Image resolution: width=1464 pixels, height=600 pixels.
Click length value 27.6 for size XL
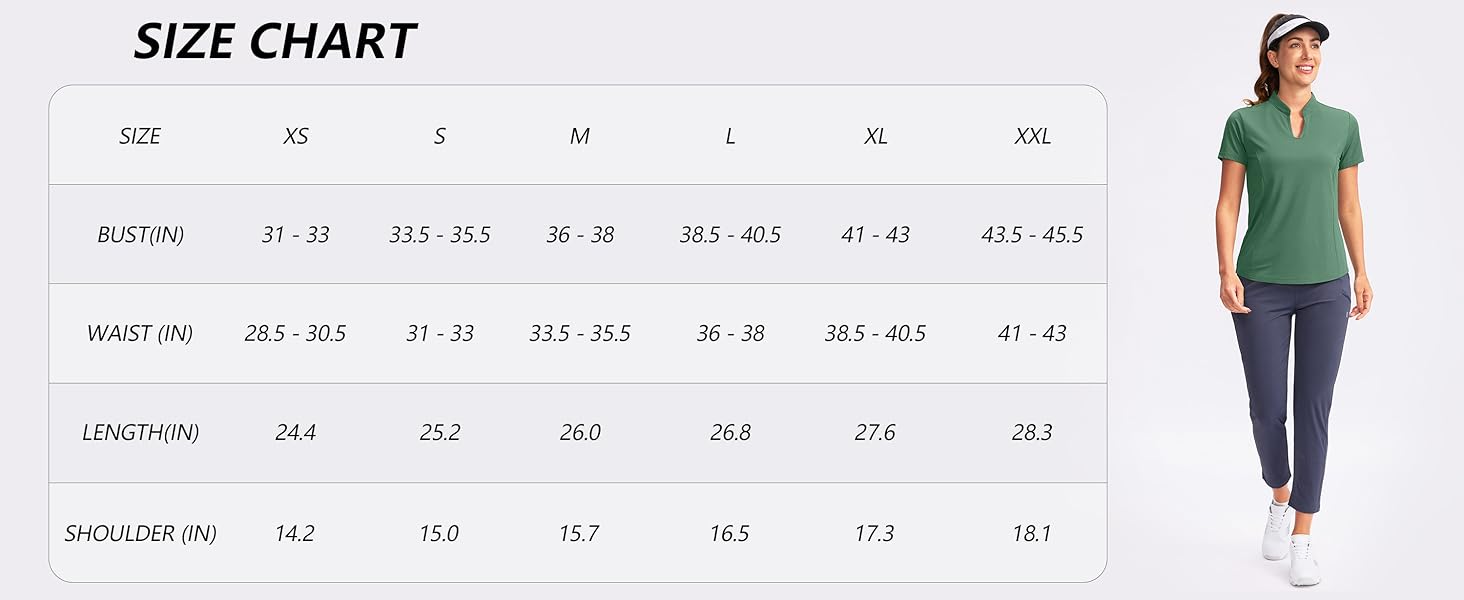(x=875, y=433)
